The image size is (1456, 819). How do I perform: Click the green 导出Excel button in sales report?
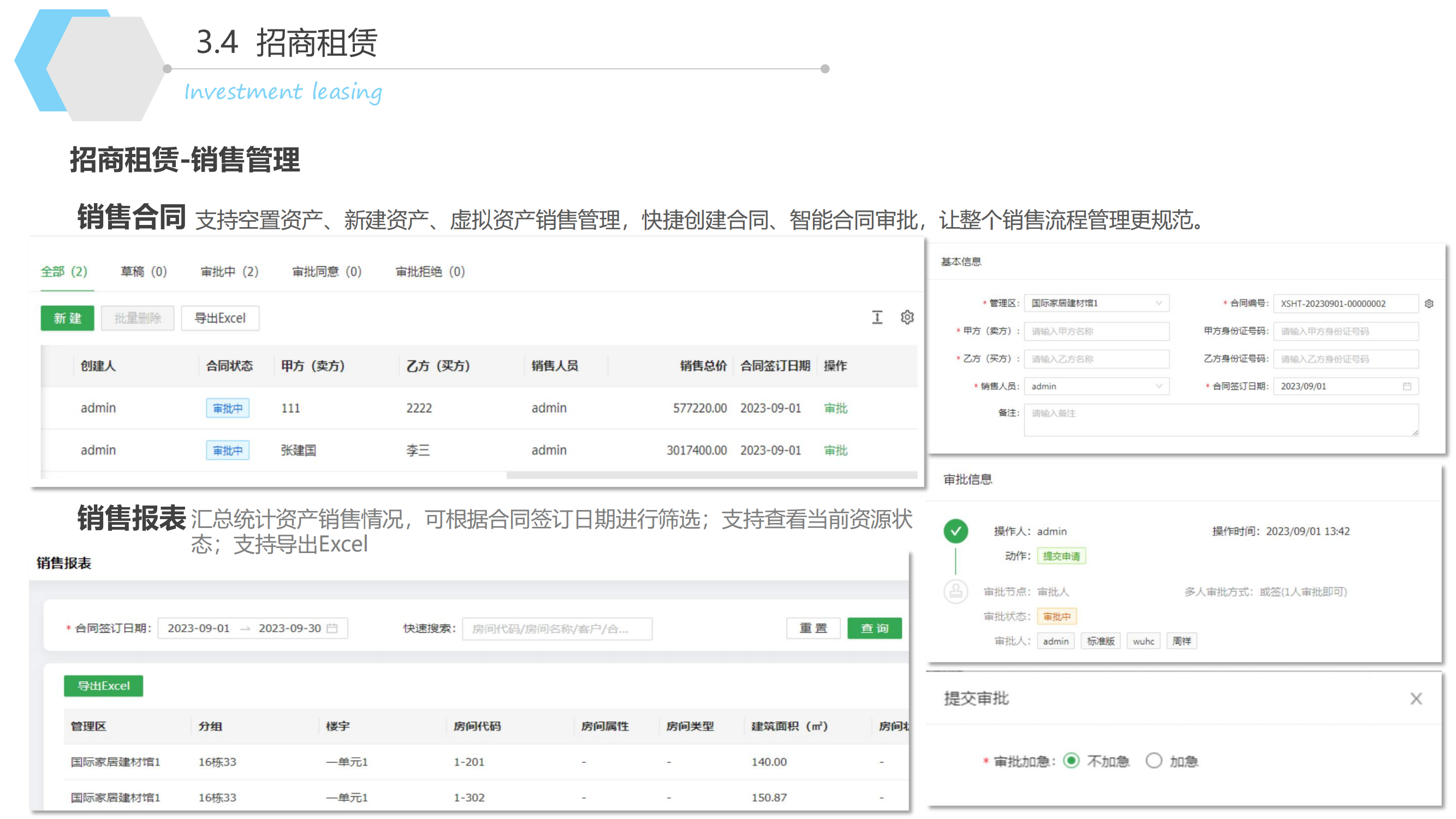coord(103,686)
